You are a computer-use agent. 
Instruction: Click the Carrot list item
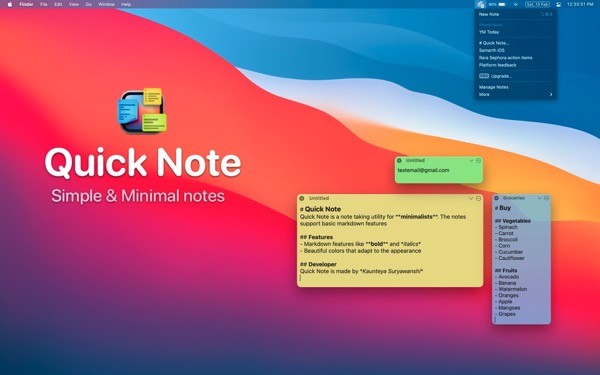[x=504, y=233]
